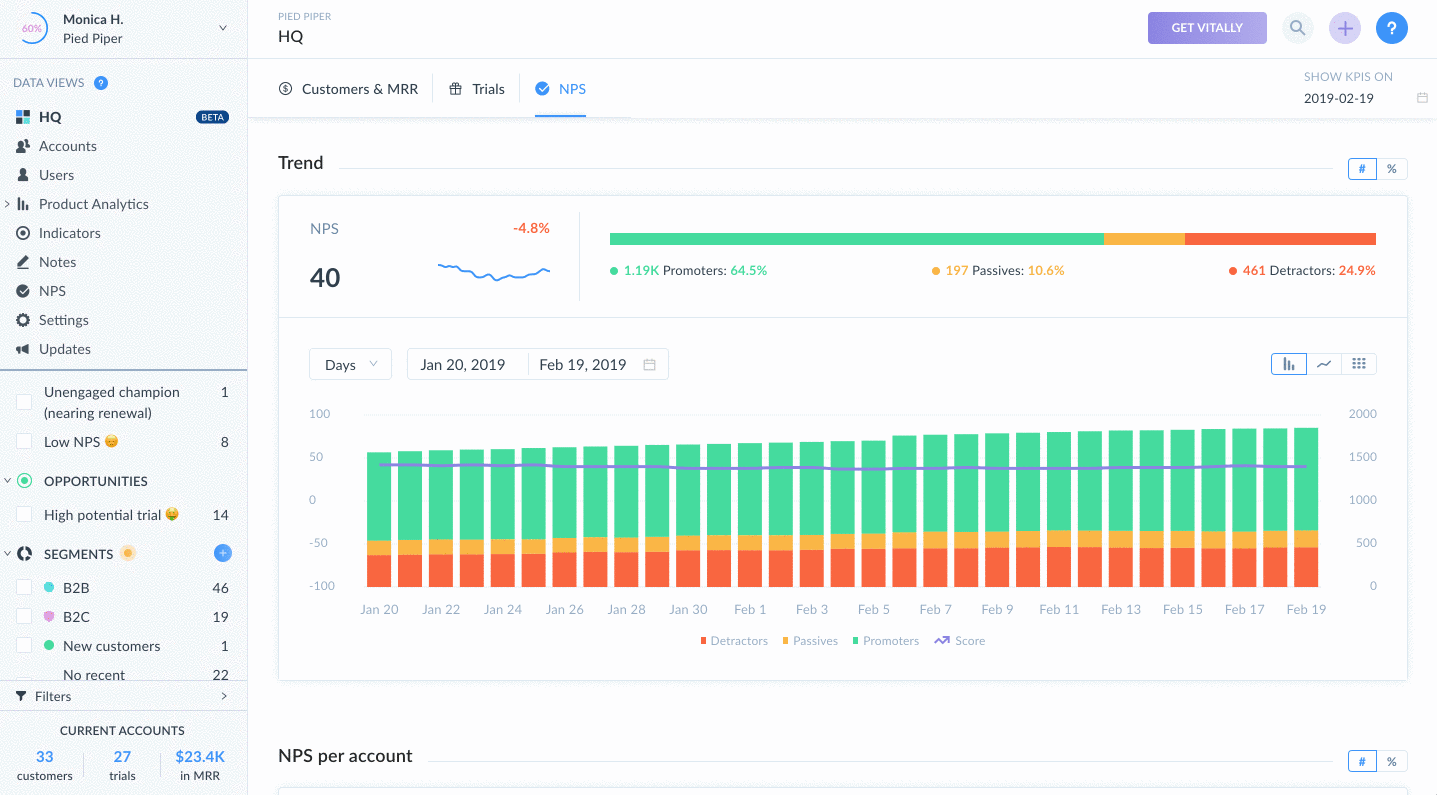
Task: Toggle Detractors legend item
Action: tap(734, 641)
